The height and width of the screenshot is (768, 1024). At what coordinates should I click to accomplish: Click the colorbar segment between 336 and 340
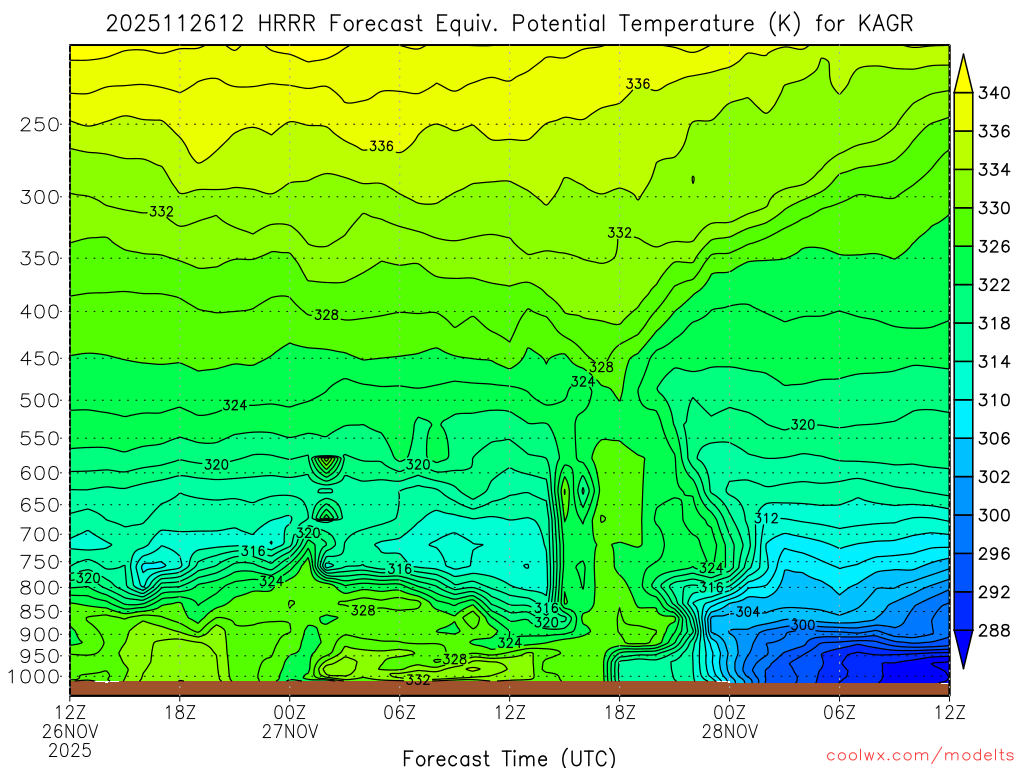point(963,112)
